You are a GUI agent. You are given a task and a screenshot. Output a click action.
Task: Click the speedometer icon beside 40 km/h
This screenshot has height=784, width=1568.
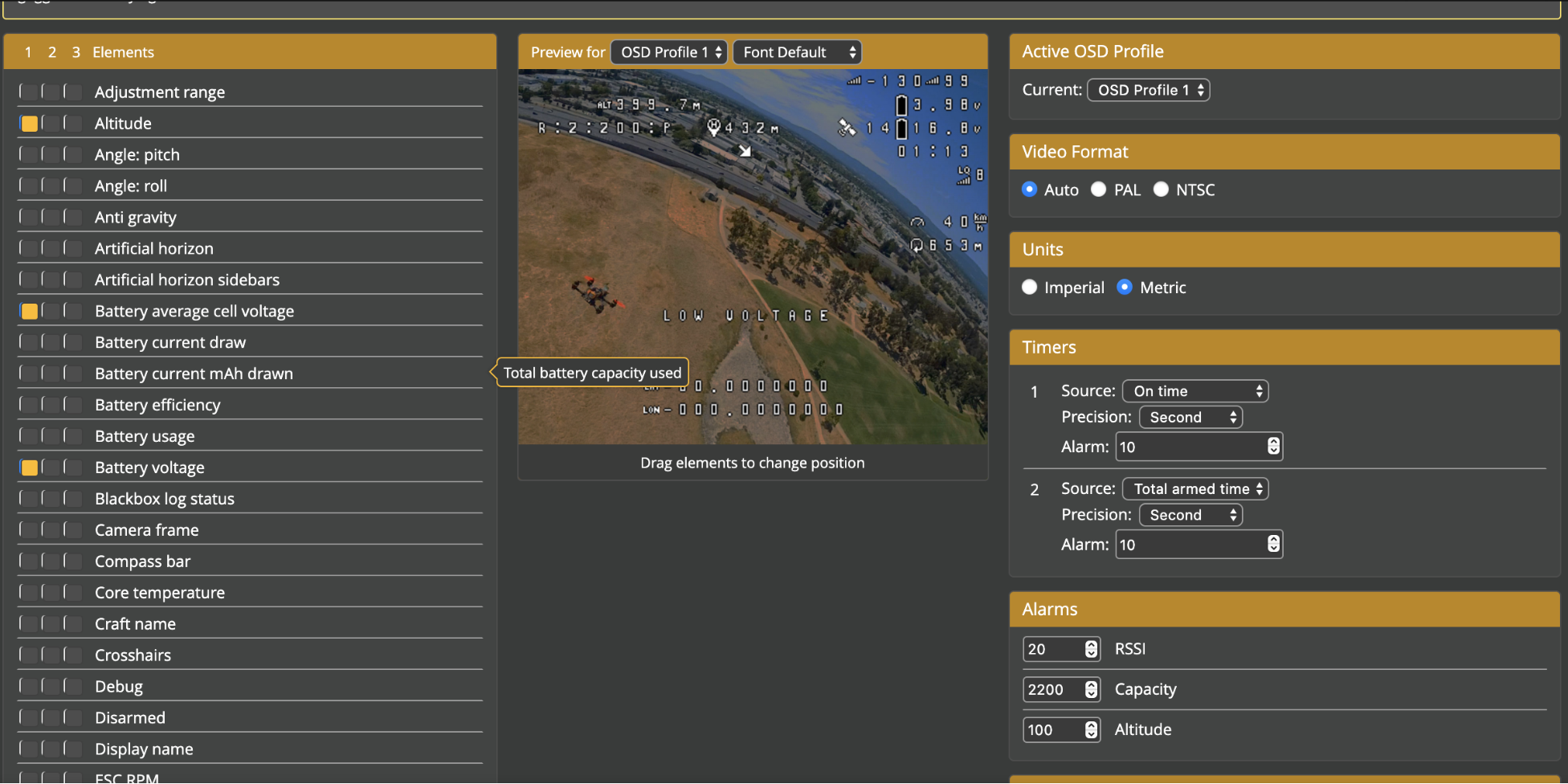pos(917,222)
